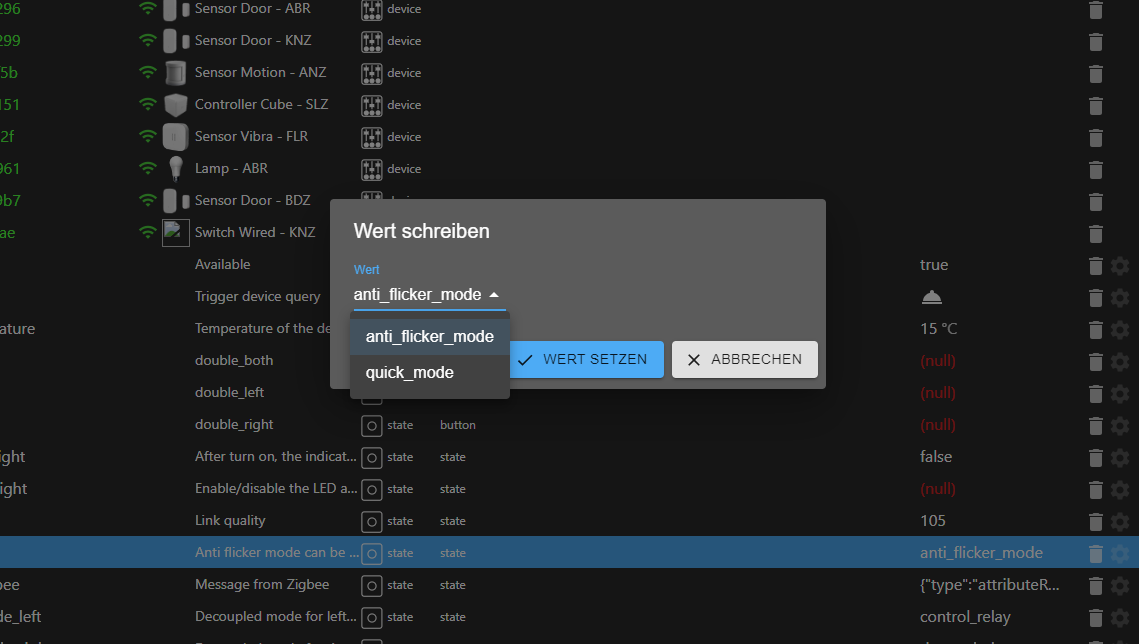Open settings gear for Available state
Screen dimensions: 1139x644
click(x=1120, y=266)
